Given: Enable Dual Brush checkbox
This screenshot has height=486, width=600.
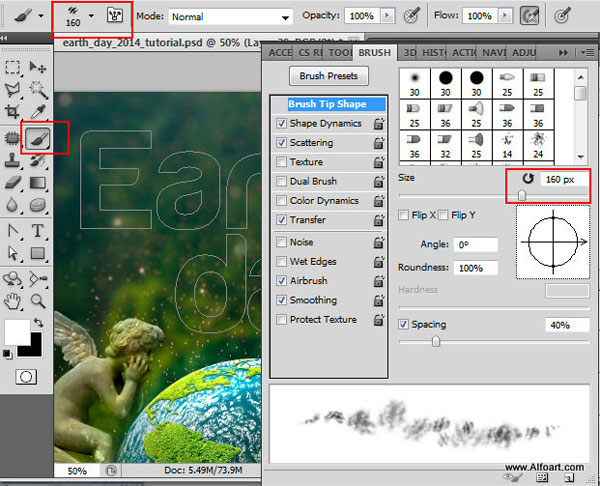Looking at the screenshot, I should click(x=281, y=181).
